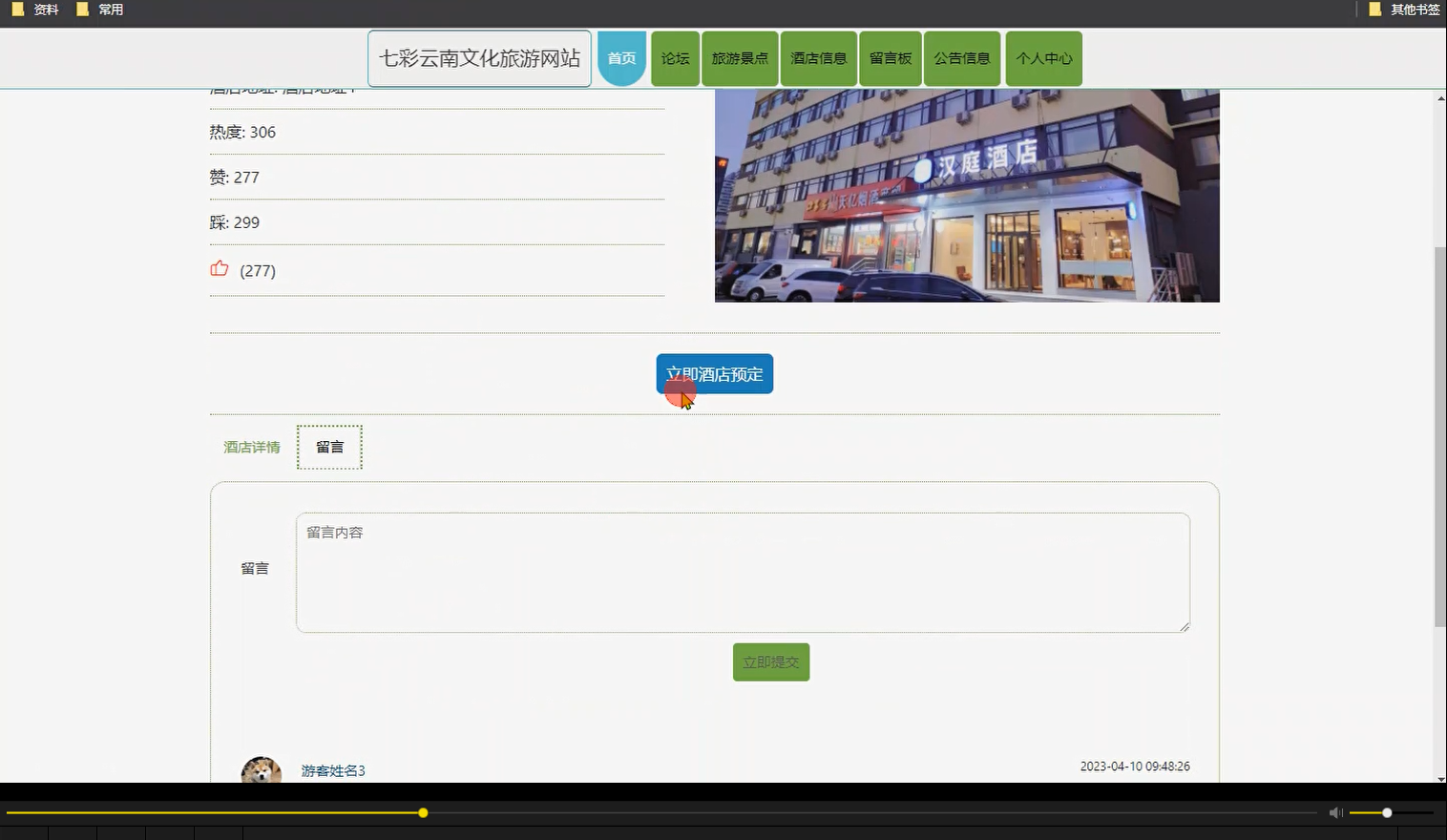Mute the video using the speaker icon

[x=1334, y=812]
